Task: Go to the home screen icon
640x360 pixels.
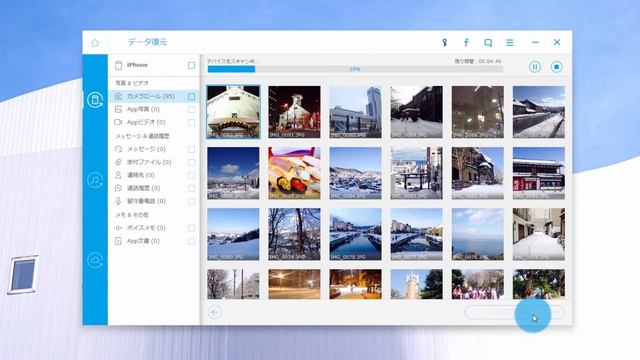Action: click(x=95, y=42)
